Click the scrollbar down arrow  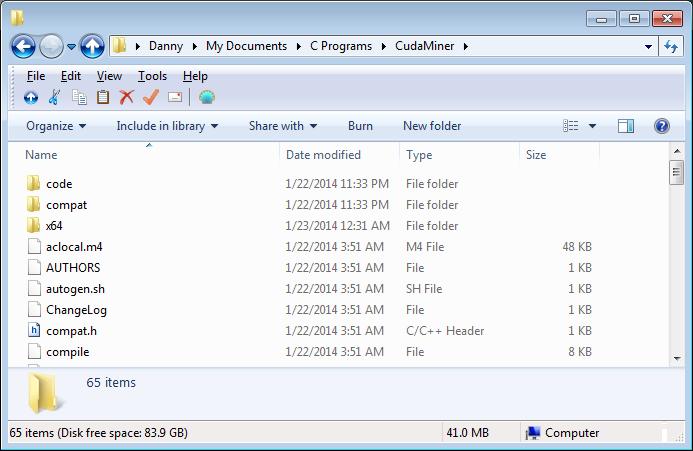pyautogui.click(x=677, y=358)
